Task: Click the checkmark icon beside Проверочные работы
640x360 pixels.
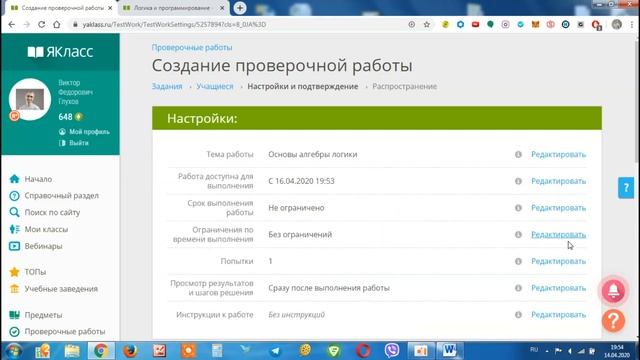Action: pos(14,331)
